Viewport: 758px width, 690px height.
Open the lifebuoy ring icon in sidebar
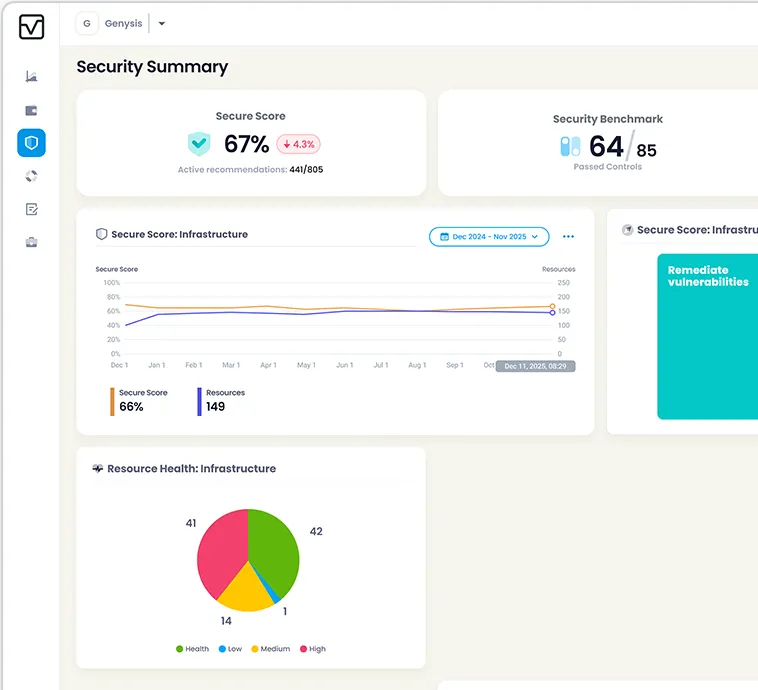coord(32,176)
